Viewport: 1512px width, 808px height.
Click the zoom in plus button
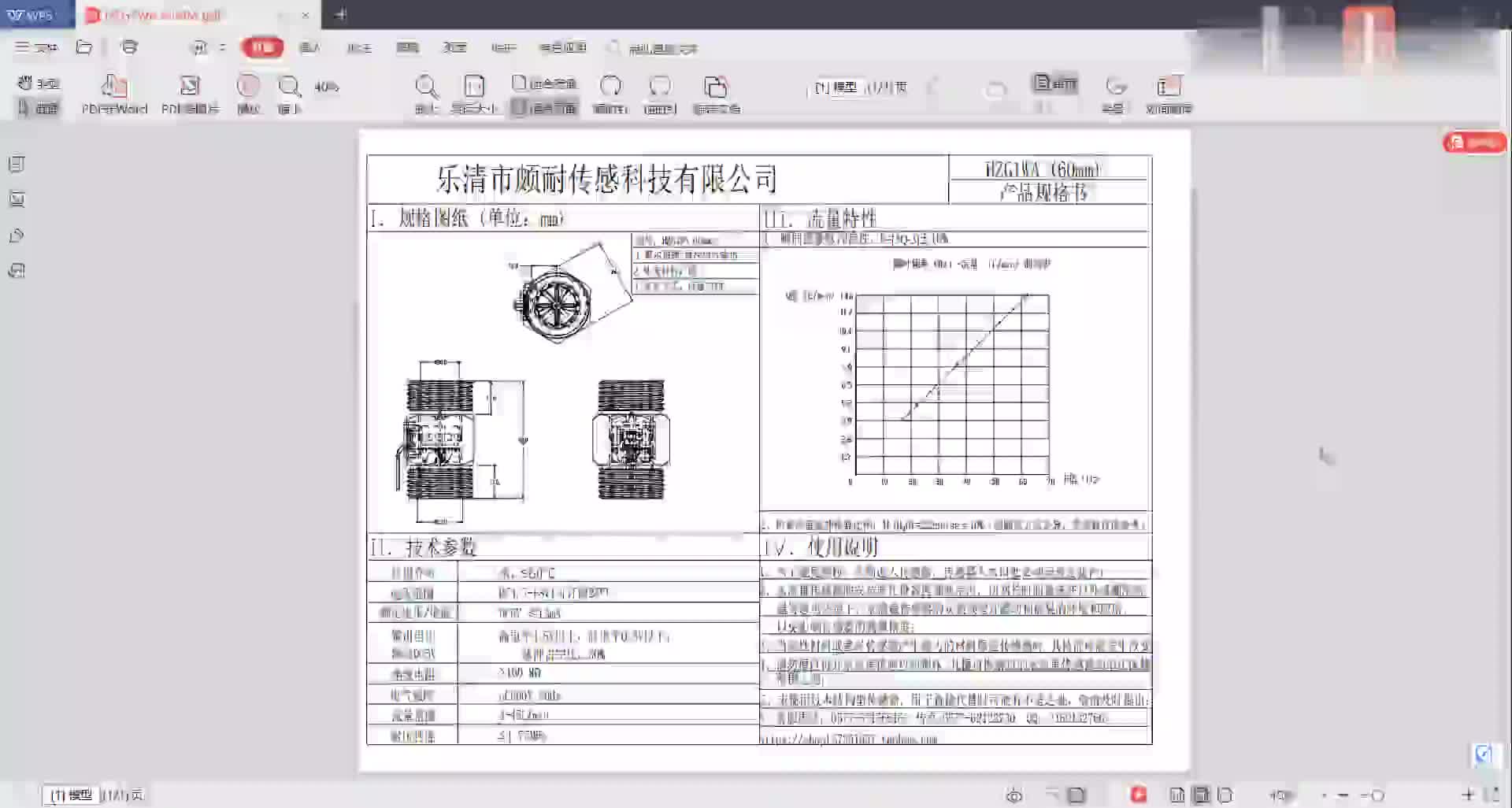tap(1468, 795)
